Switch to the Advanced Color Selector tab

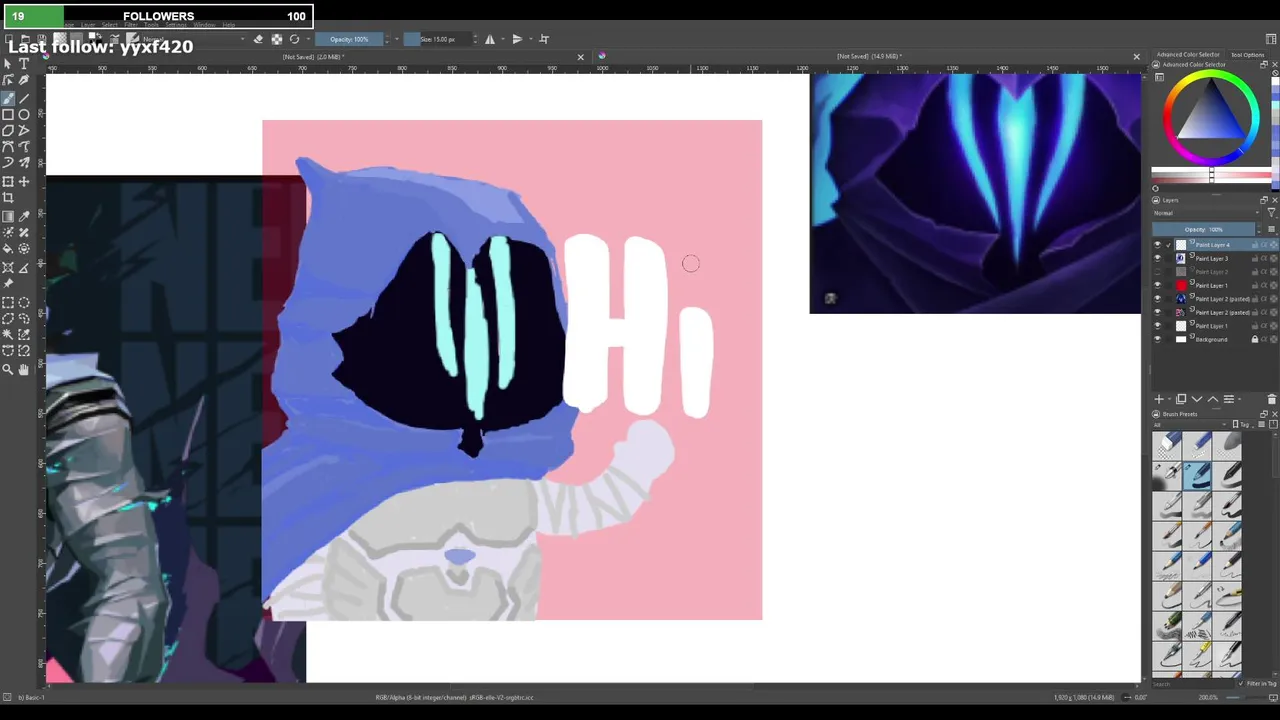click(1187, 55)
